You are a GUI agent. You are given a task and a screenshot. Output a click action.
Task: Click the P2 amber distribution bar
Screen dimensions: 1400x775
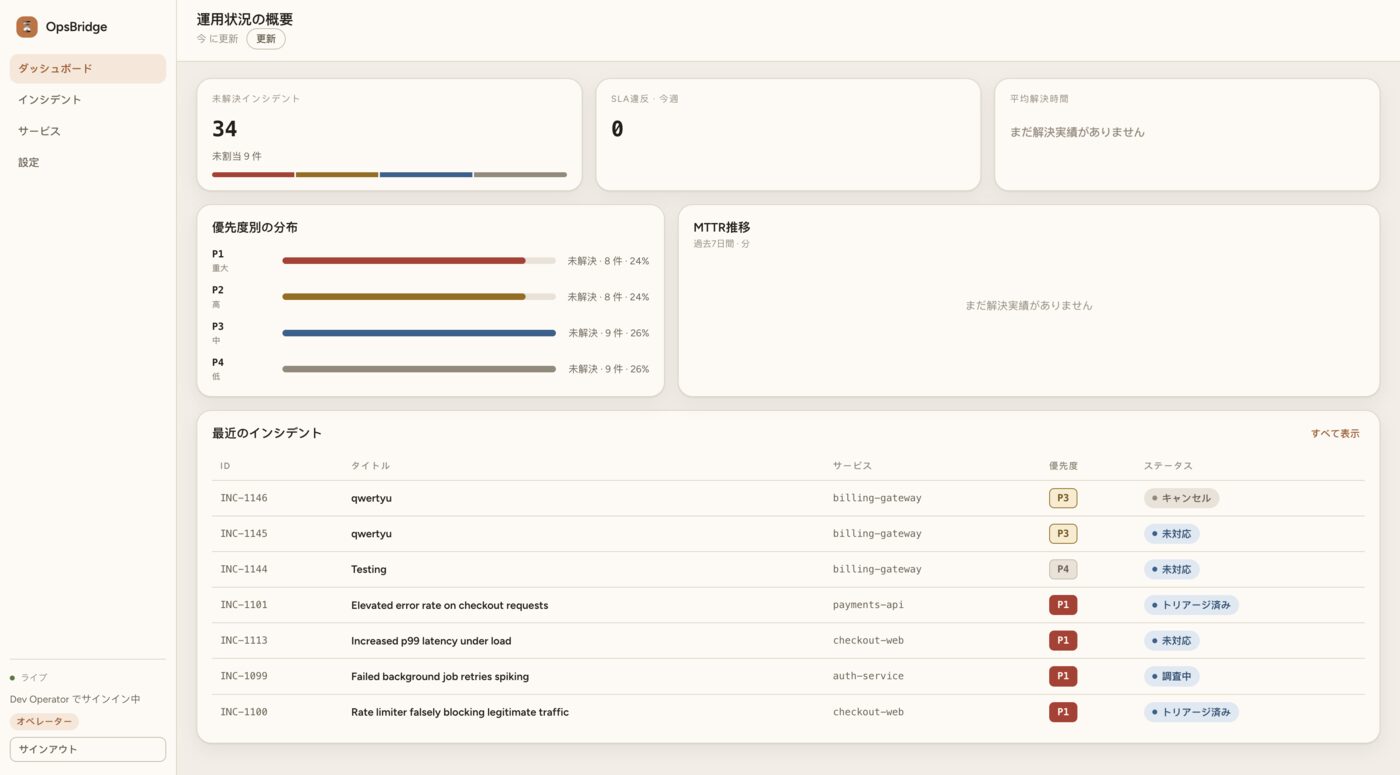click(x=404, y=297)
